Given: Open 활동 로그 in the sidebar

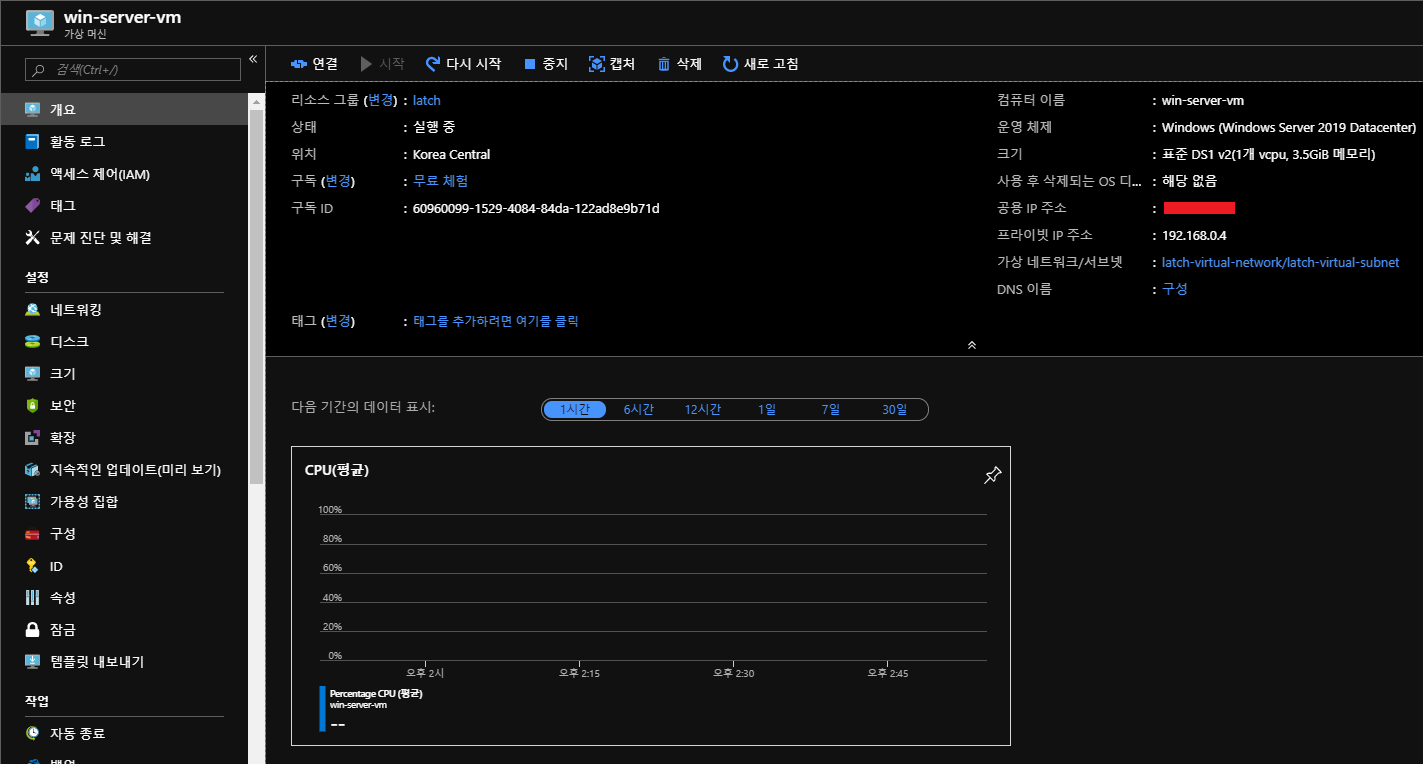Looking at the screenshot, I should (x=124, y=142).
